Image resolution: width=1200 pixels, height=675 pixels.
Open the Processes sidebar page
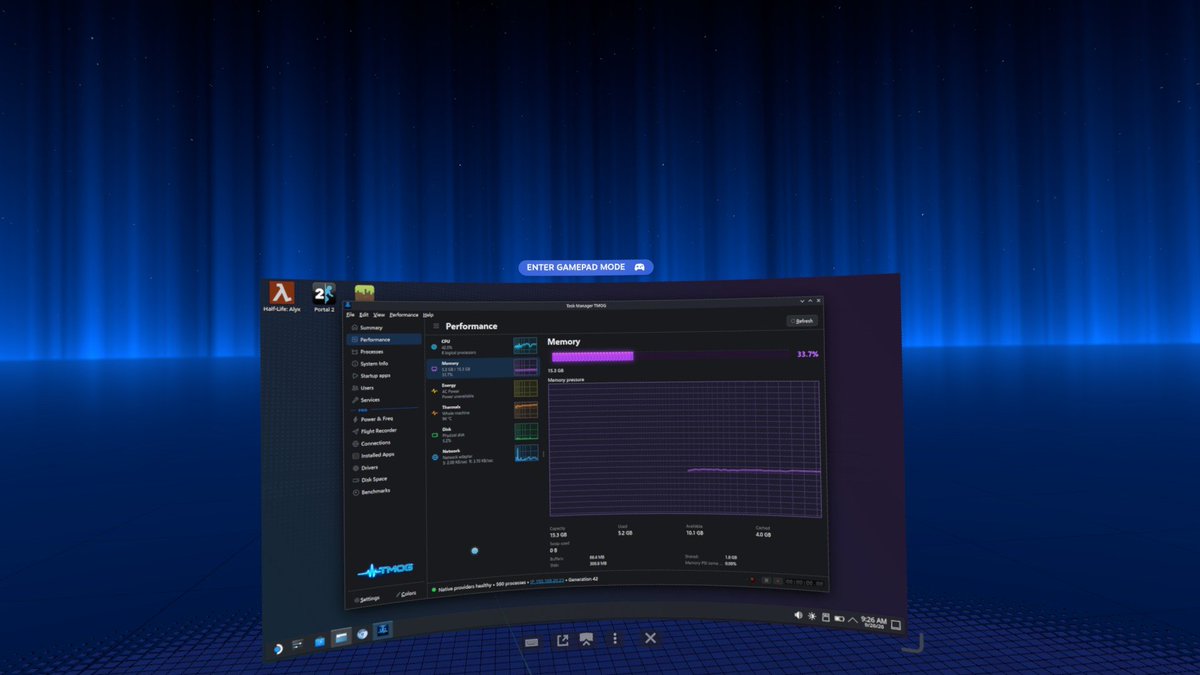(384, 352)
